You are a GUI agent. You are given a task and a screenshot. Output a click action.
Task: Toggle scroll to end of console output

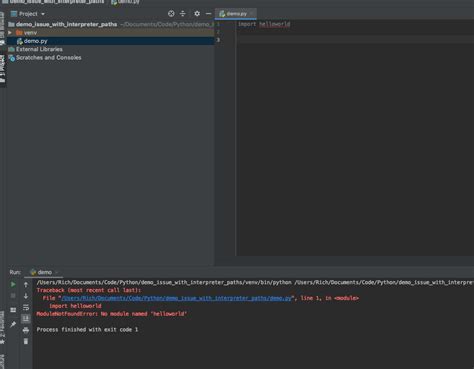click(x=26, y=319)
